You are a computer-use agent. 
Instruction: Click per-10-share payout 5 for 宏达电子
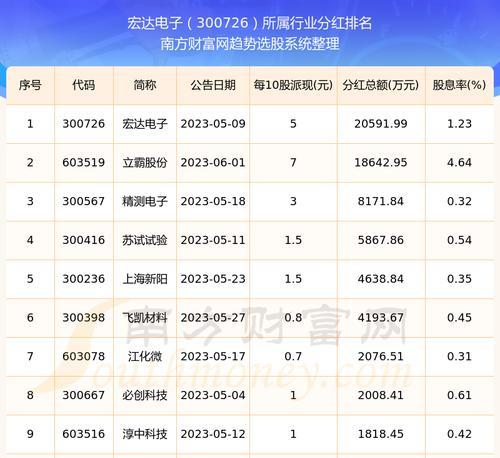[x=293, y=124]
